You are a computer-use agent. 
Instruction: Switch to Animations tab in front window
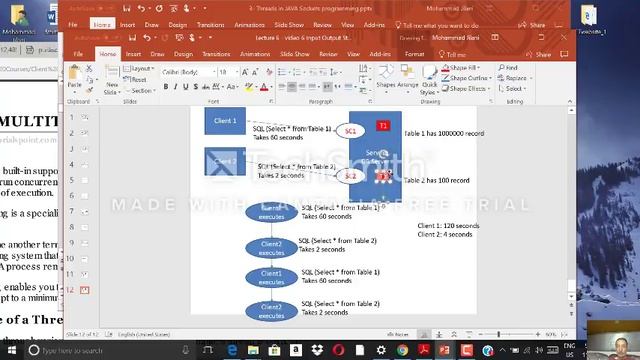tap(255, 54)
